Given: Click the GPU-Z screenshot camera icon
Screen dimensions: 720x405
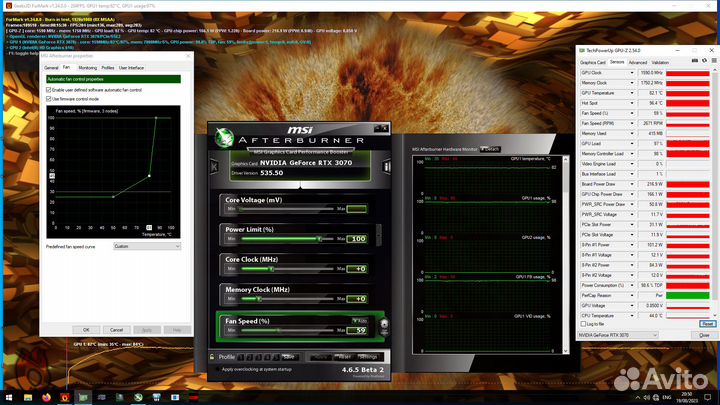Looking at the screenshot, I should 695,61.
